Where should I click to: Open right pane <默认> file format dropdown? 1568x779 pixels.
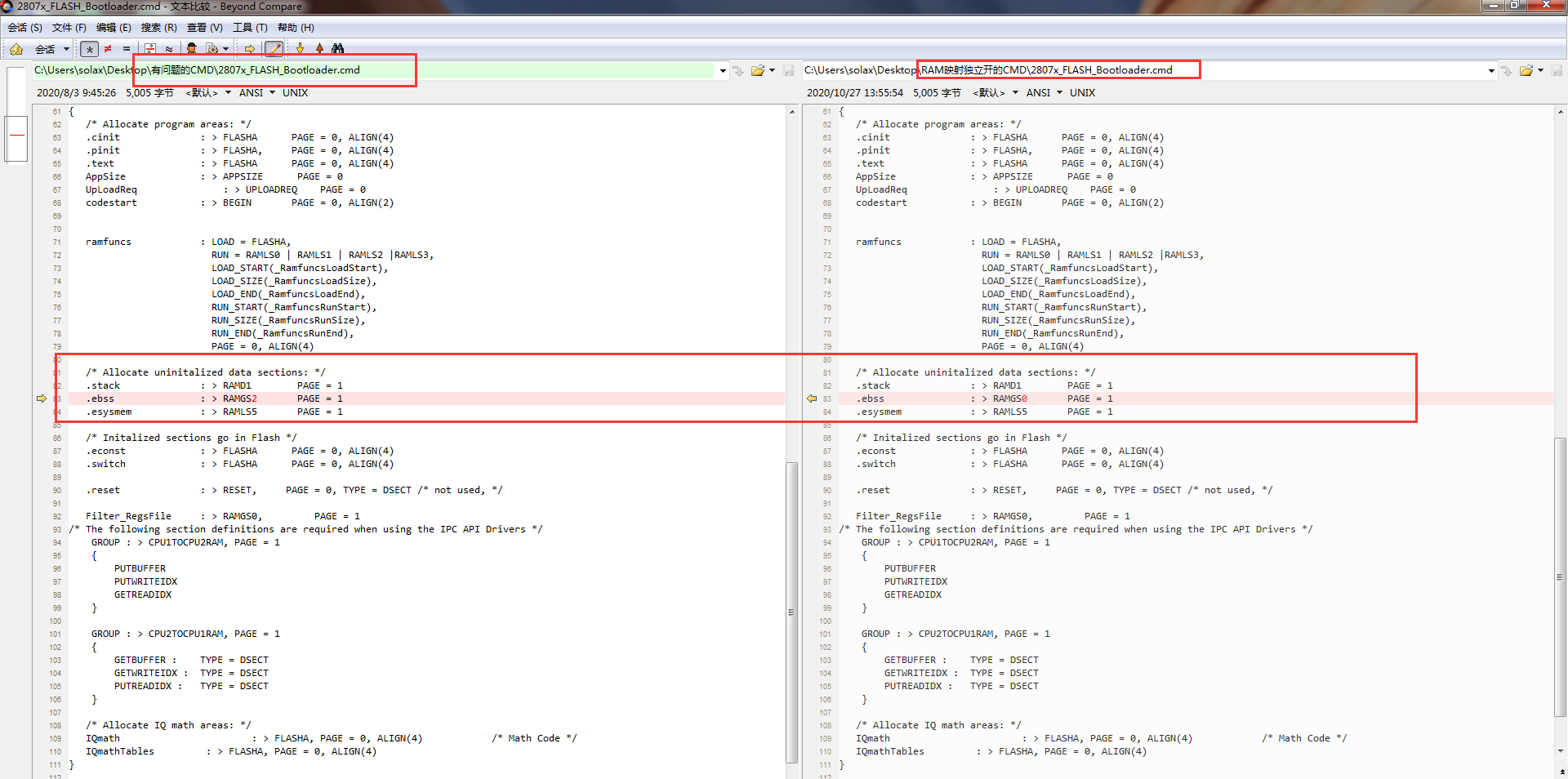tap(996, 93)
